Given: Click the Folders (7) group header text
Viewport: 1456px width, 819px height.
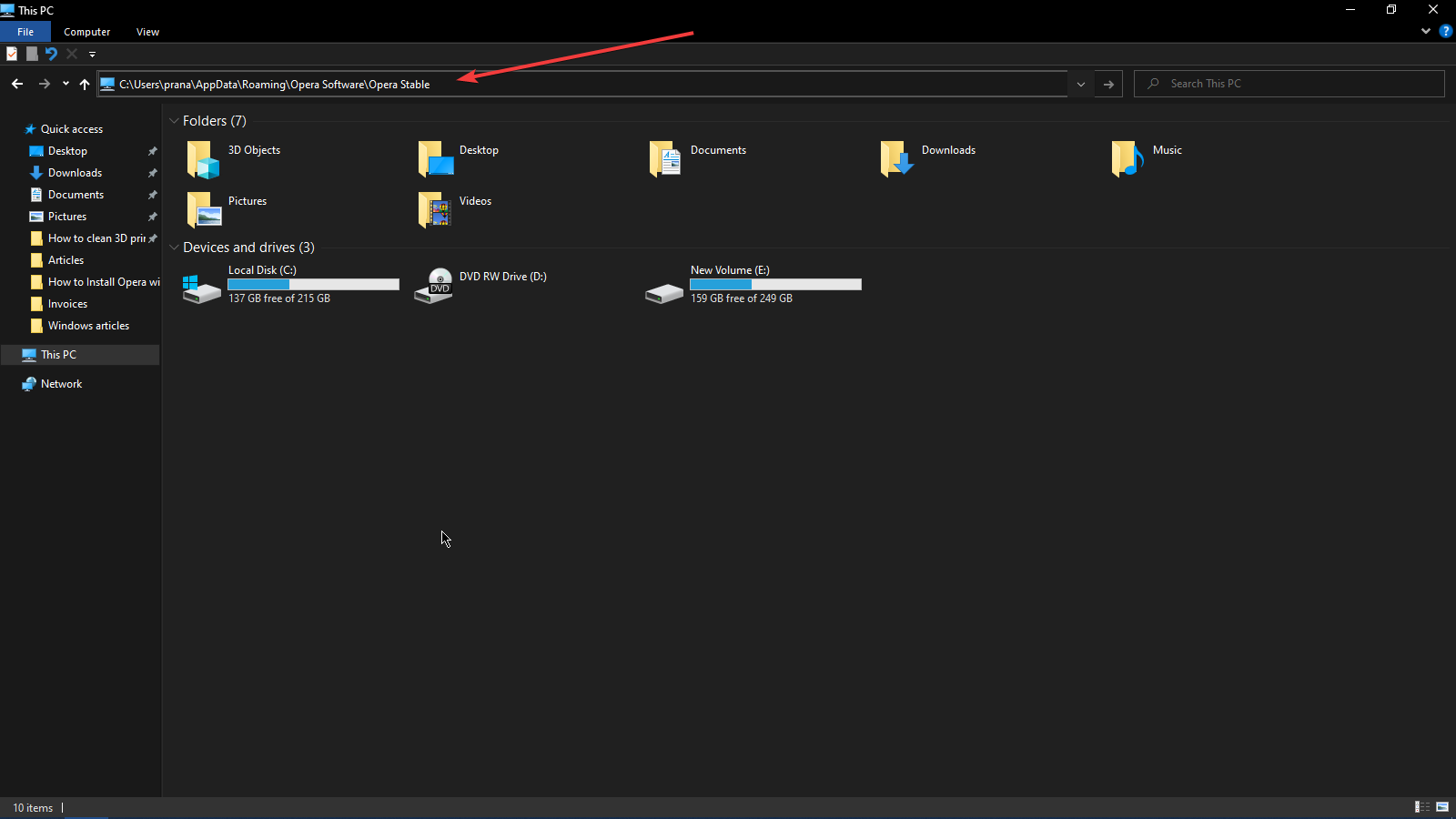Looking at the screenshot, I should click(215, 121).
